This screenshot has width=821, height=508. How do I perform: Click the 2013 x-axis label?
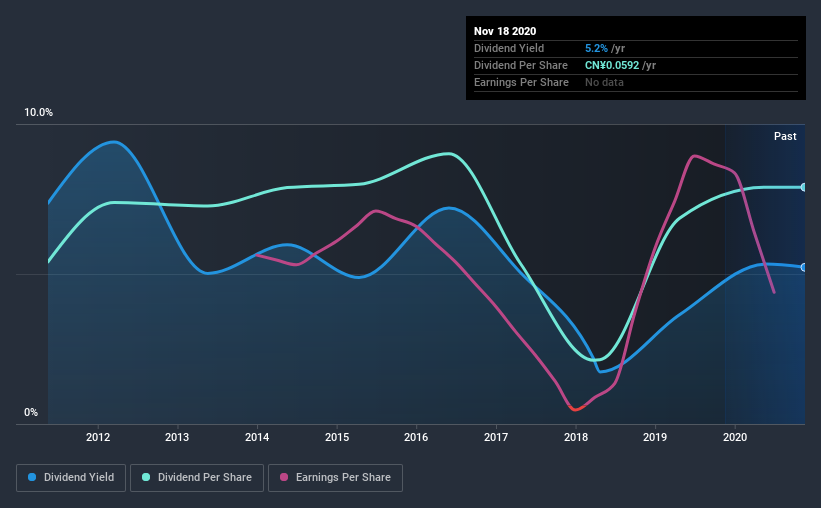pos(177,437)
